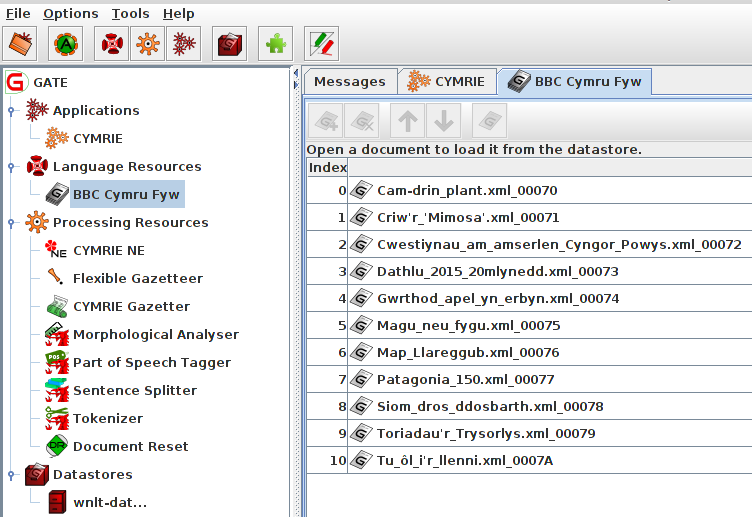
Task: Click the Index column header
Action: [x=328, y=167]
